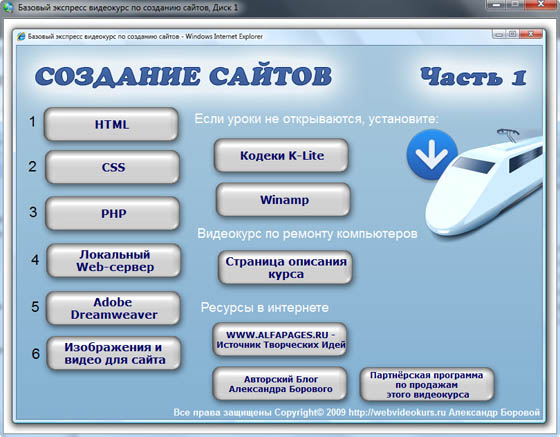Open Авторский Блог Александра Борового
Image resolution: width=560 pixels, height=437 pixels.
click(280, 384)
